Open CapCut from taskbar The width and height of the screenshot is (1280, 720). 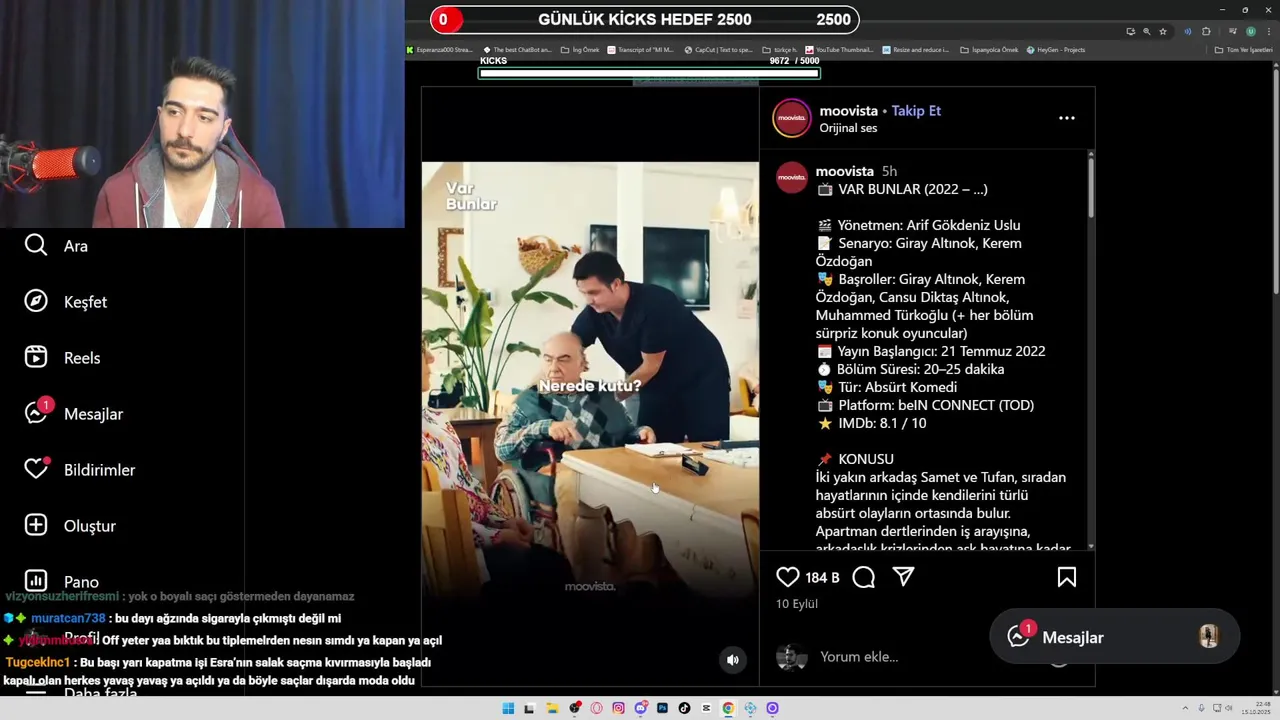pyautogui.click(x=706, y=708)
